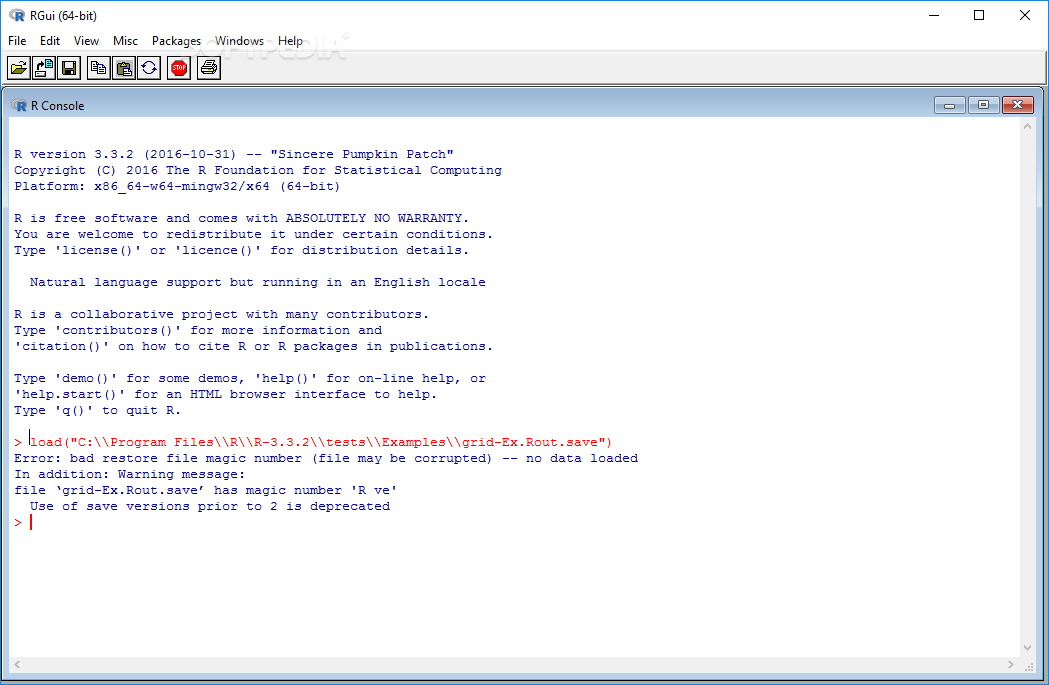
Task: Open the File menu
Action: [17, 41]
